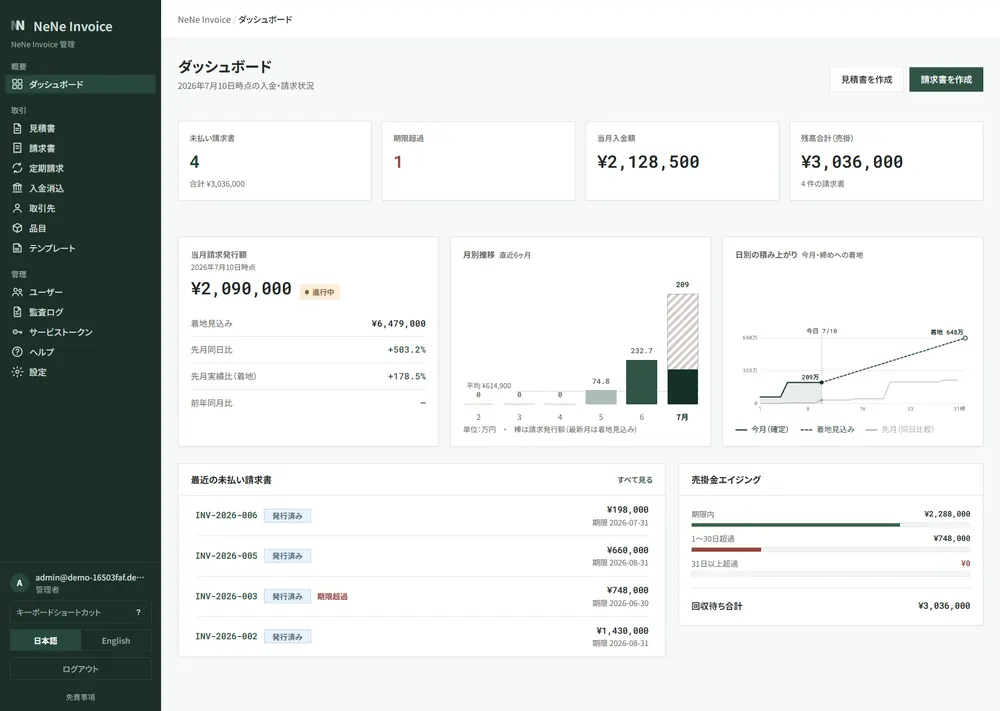The image size is (1000, 711).
Task: Click the テンプレート file icon
Action: [17, 248]
